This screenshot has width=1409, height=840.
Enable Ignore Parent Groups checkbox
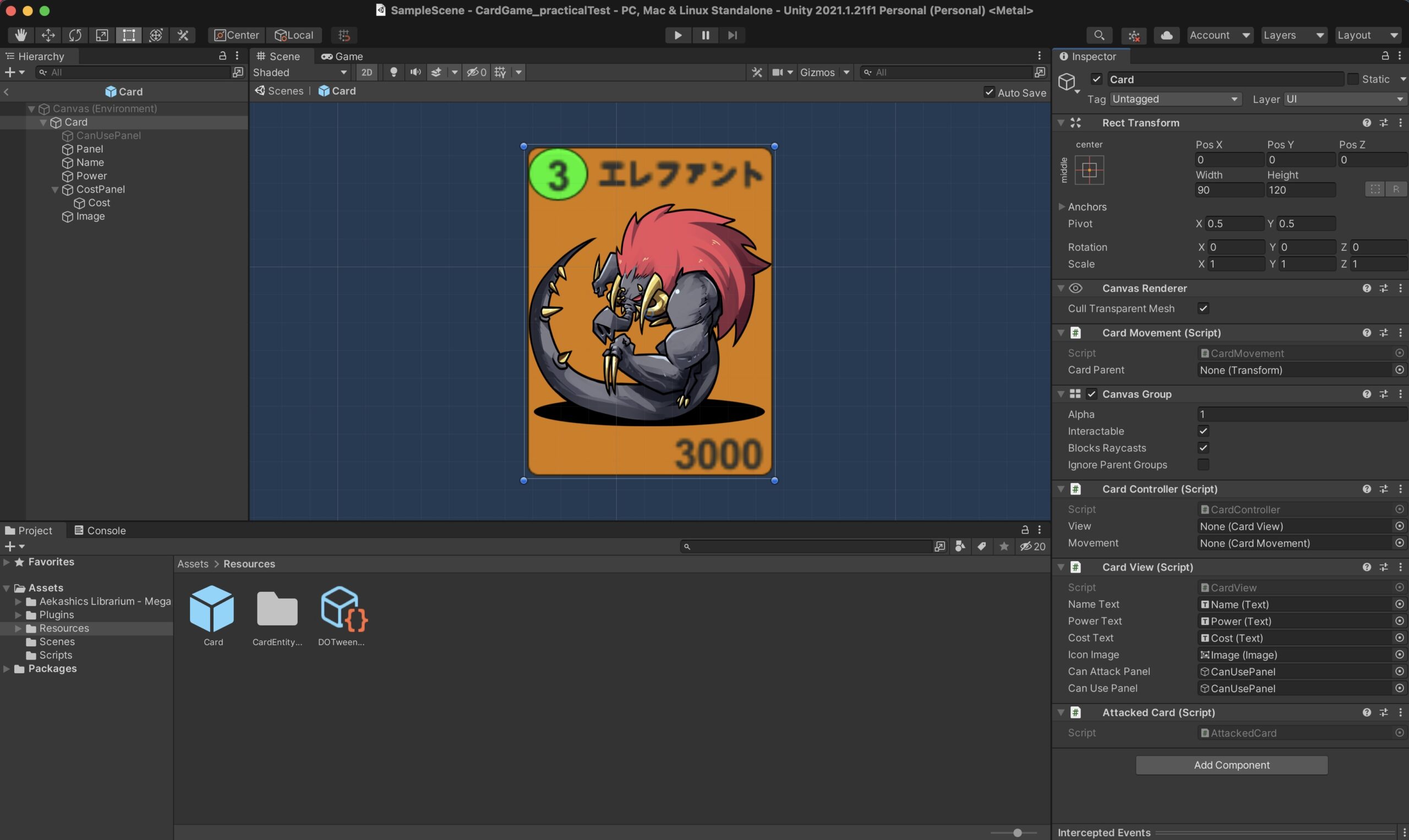[1203, 465]
